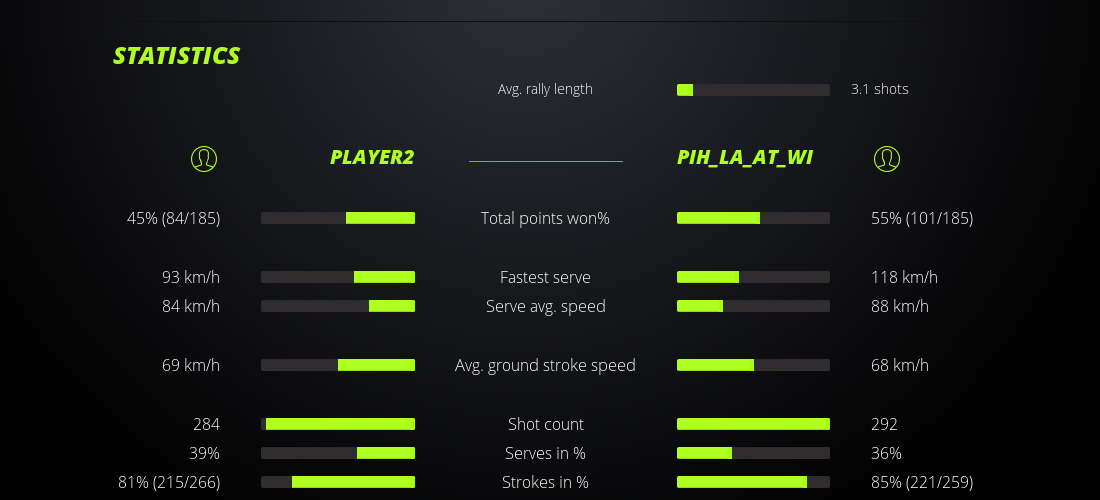
Task: Click PIH_LA_AT_WI strokes in % bar
Action: pos(753,482)
